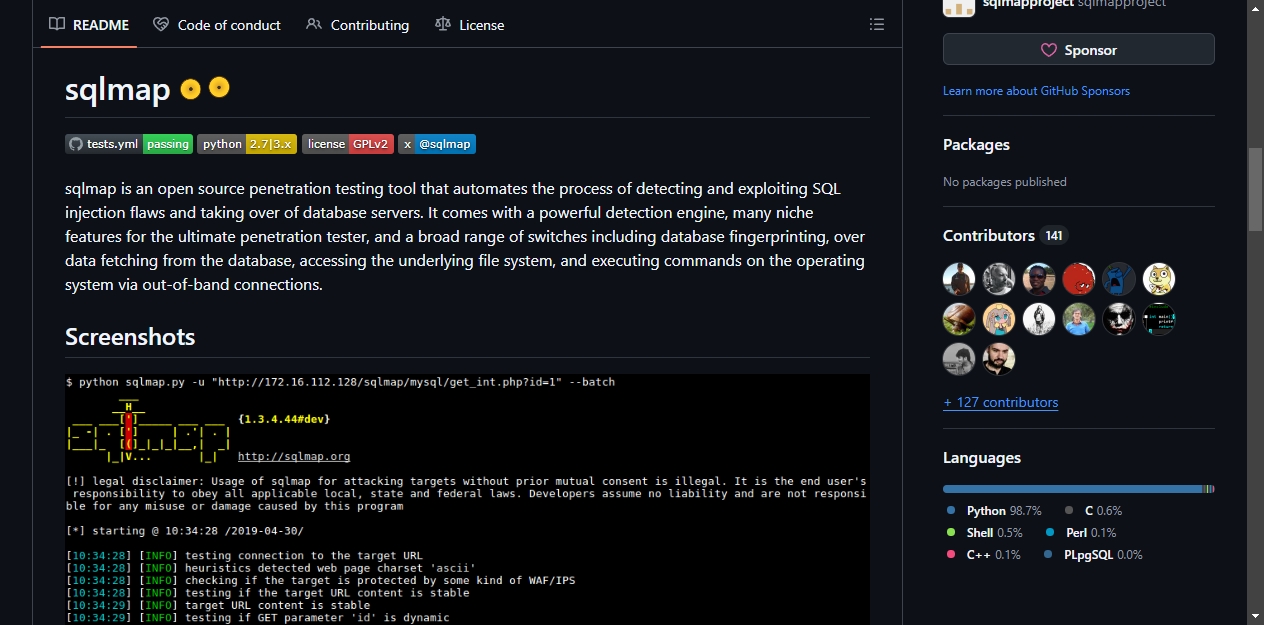Click the first yellow circle emoji beside sqlmap

tap(190, 89)
